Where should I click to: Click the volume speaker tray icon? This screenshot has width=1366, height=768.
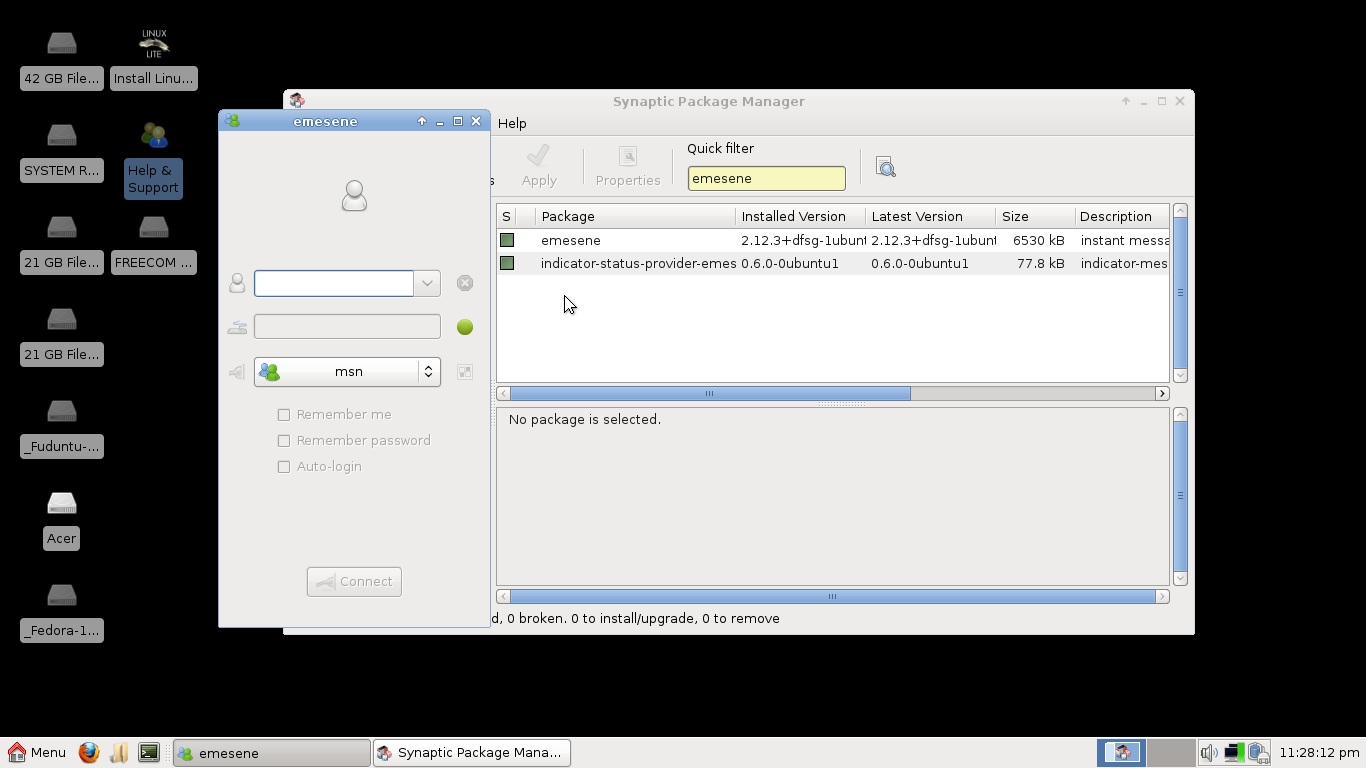1209,752
